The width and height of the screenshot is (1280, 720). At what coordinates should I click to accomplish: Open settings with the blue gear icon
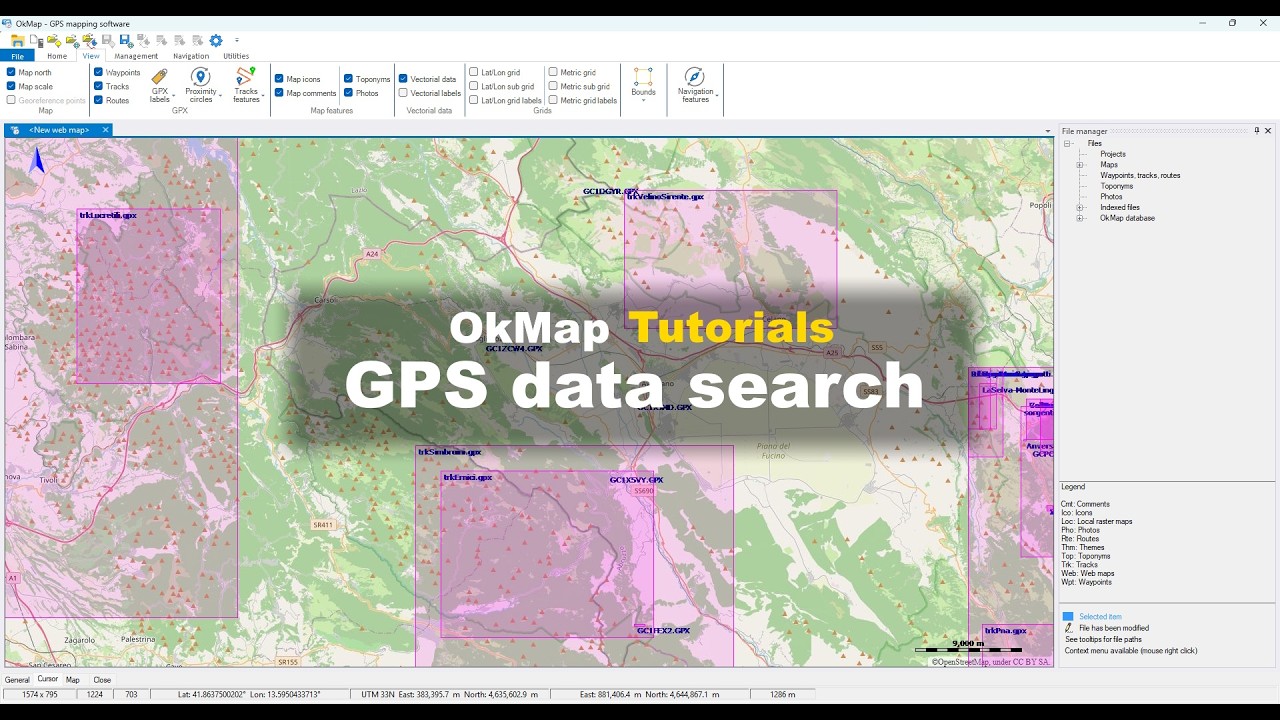pyautogui.click(x=216, y=41)
